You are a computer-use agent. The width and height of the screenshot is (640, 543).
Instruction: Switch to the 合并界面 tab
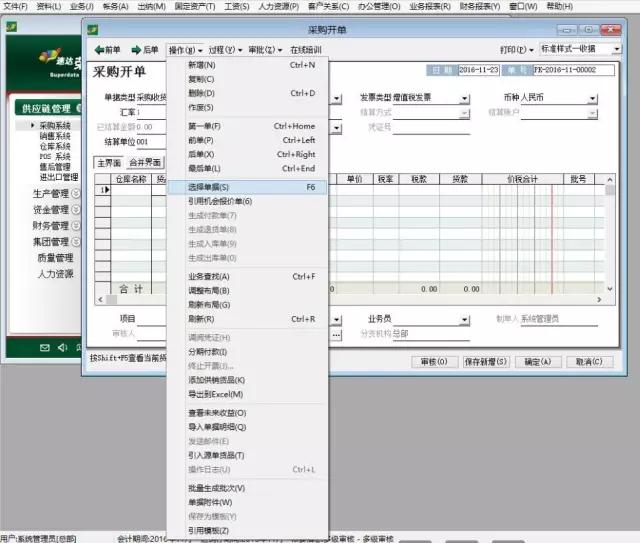(x=145, y=162)
